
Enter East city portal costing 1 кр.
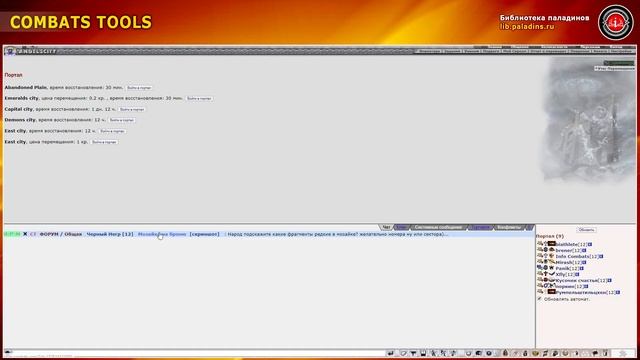tap(104, 142)
